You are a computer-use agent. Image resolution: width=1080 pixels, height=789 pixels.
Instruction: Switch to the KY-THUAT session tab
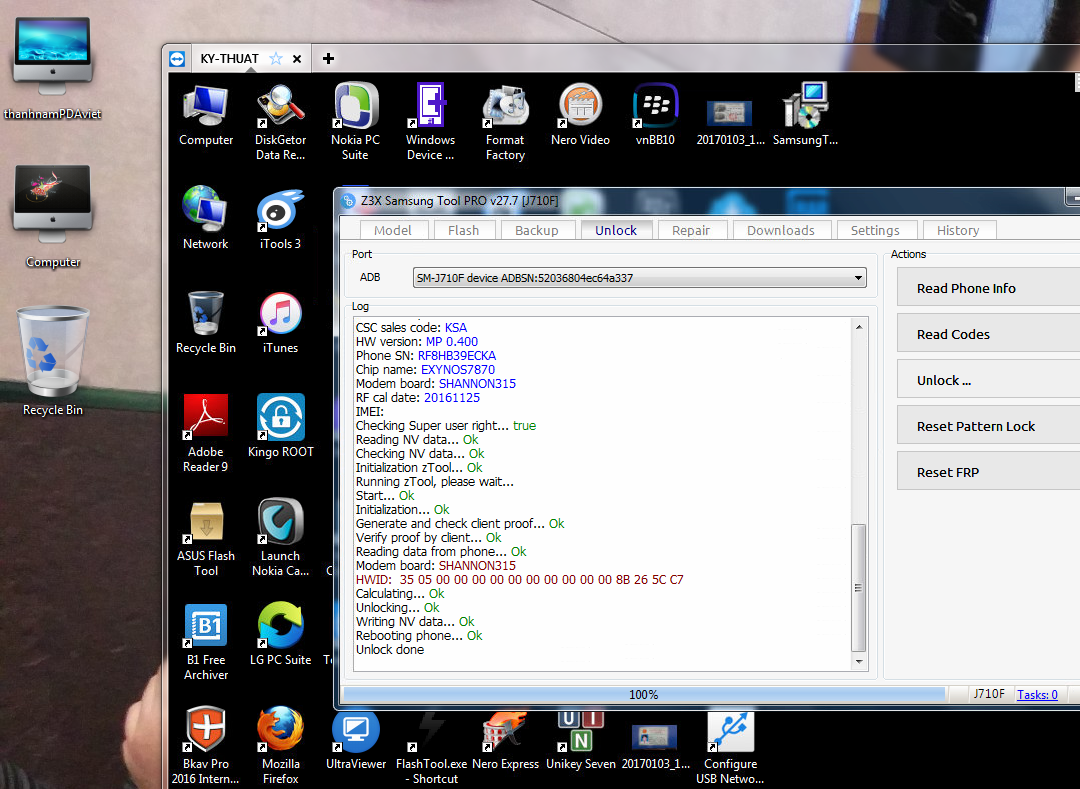pos(229,59)
